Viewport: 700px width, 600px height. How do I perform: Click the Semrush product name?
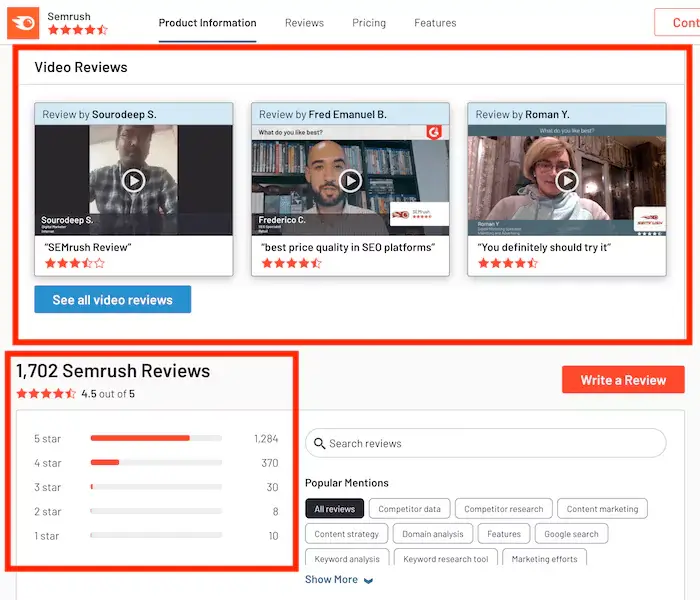click(69, 16)
